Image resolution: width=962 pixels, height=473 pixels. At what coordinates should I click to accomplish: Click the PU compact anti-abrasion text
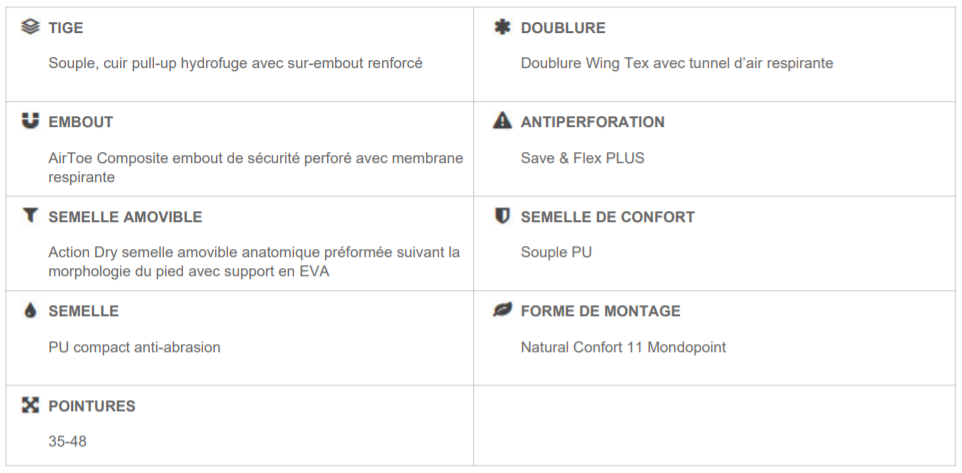pos(134,347)
